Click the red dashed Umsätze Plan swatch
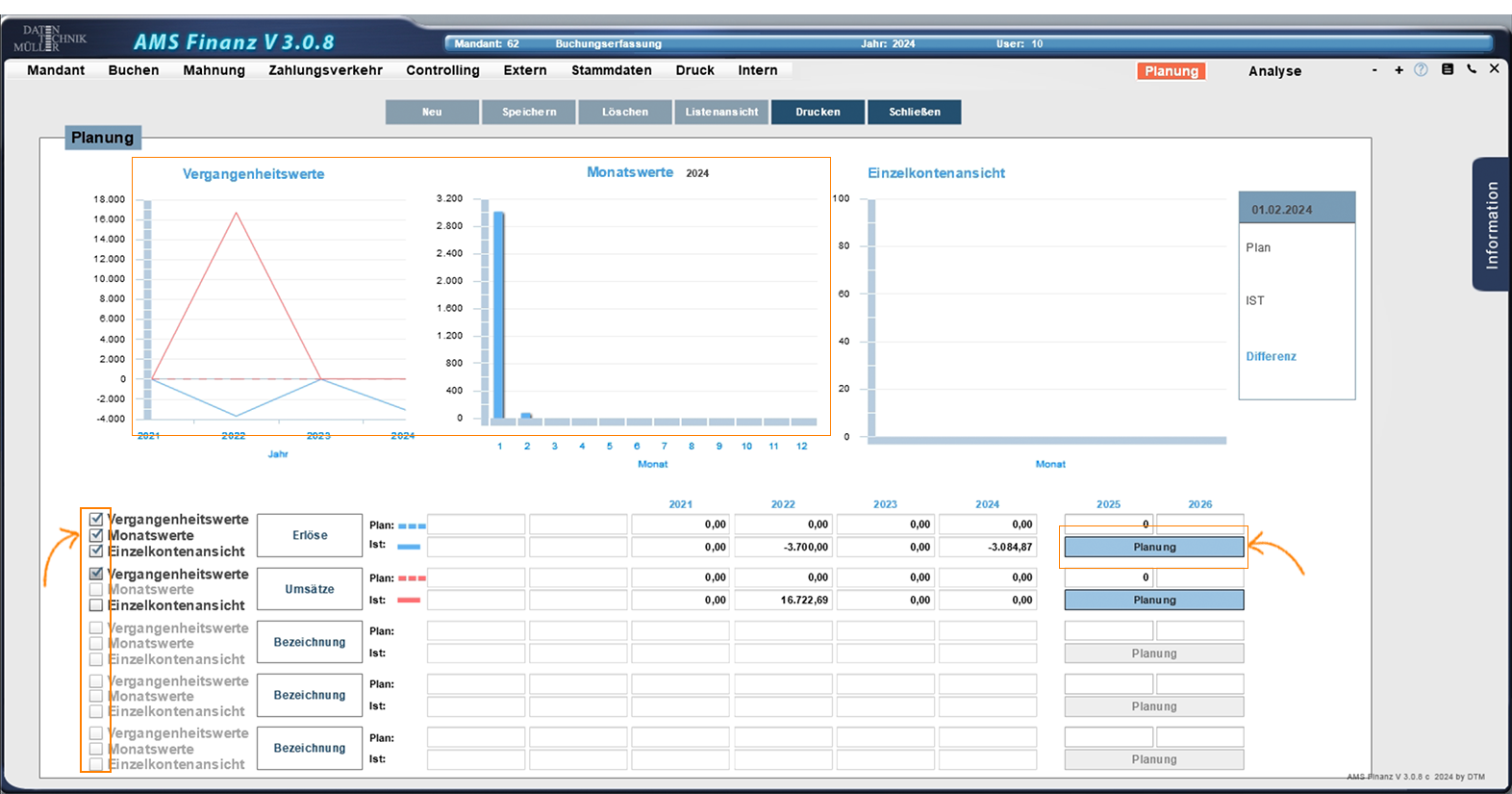The image size is (1512, 794). 412,578
